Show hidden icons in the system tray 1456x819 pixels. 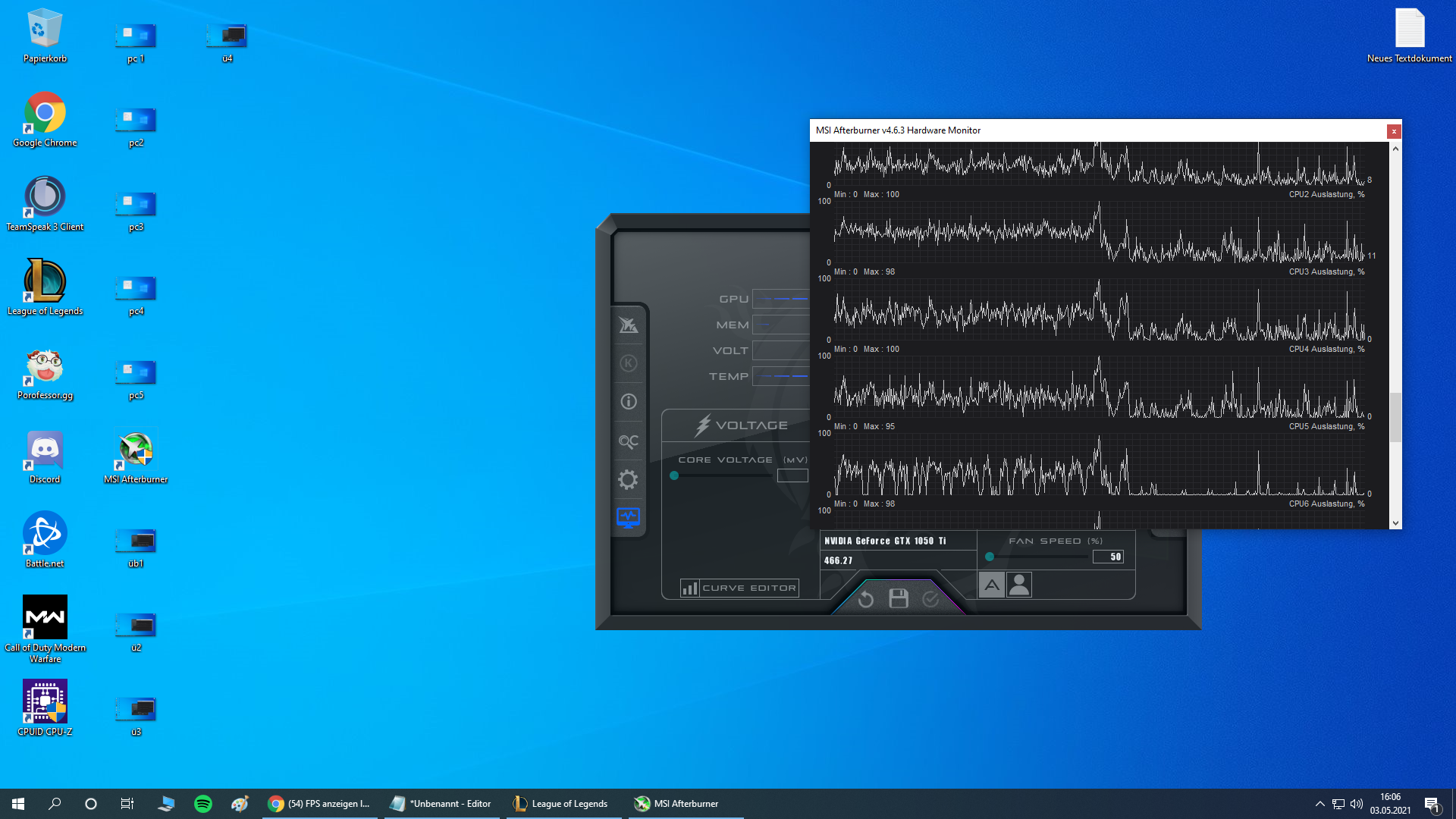1319,804
